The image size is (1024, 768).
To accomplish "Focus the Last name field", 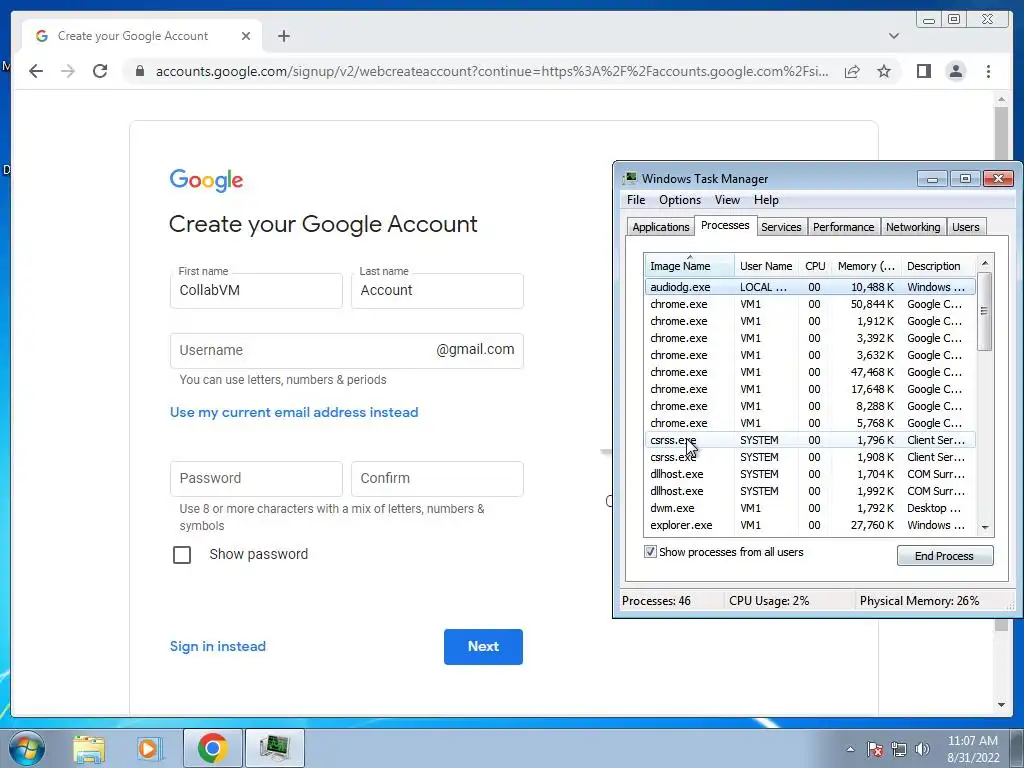I will (437, 291).
